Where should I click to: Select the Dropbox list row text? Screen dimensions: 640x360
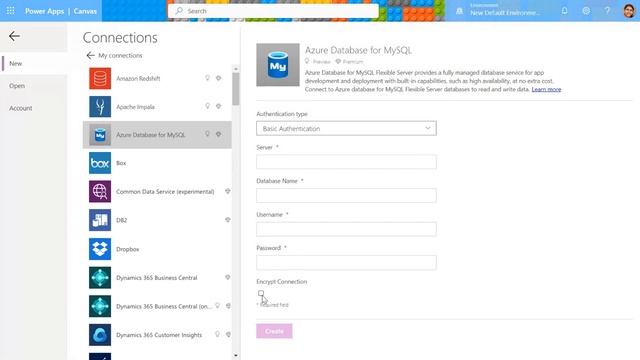point(128,249)
